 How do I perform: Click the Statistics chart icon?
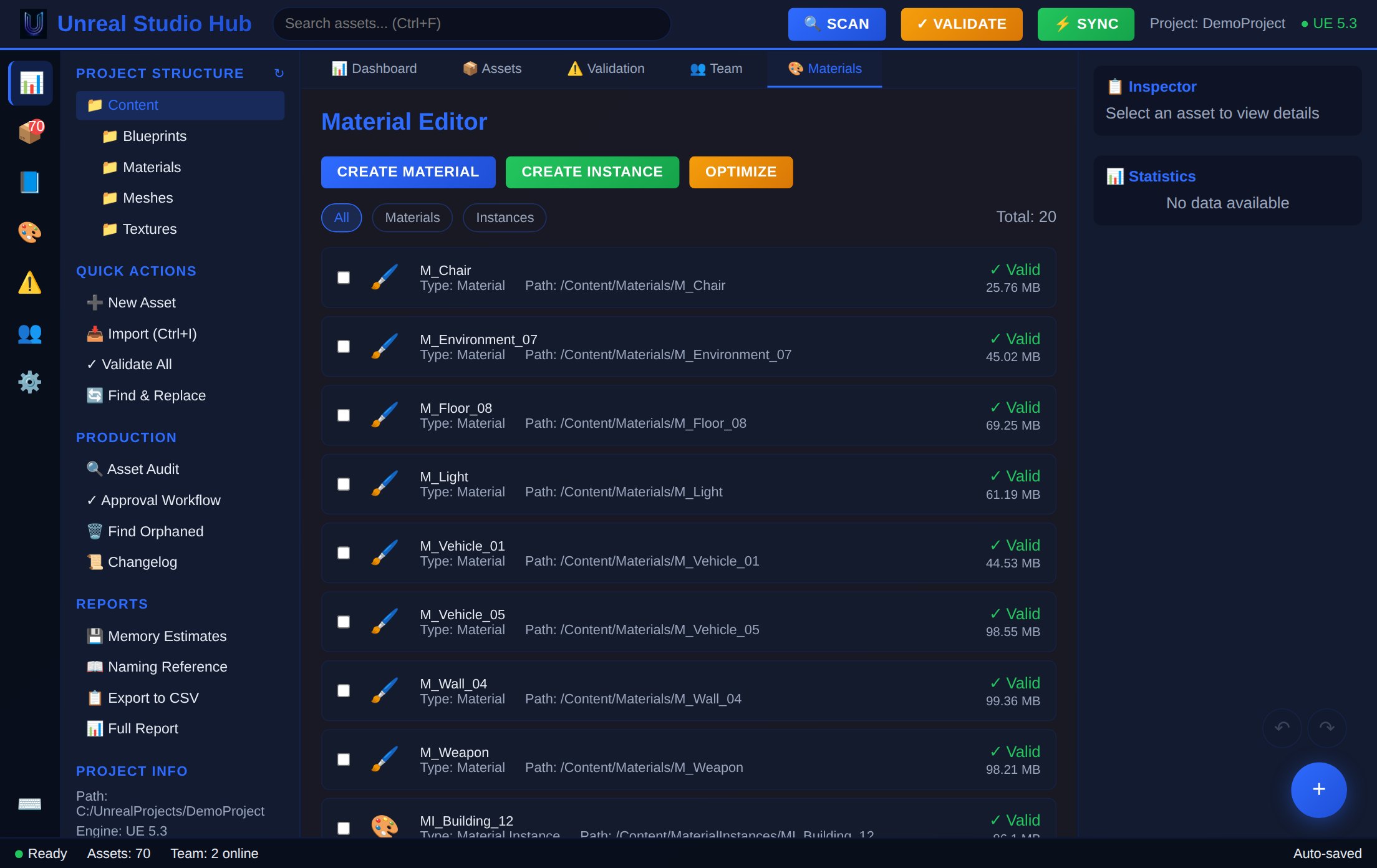pyautogui.click(x=1115, y=176)
